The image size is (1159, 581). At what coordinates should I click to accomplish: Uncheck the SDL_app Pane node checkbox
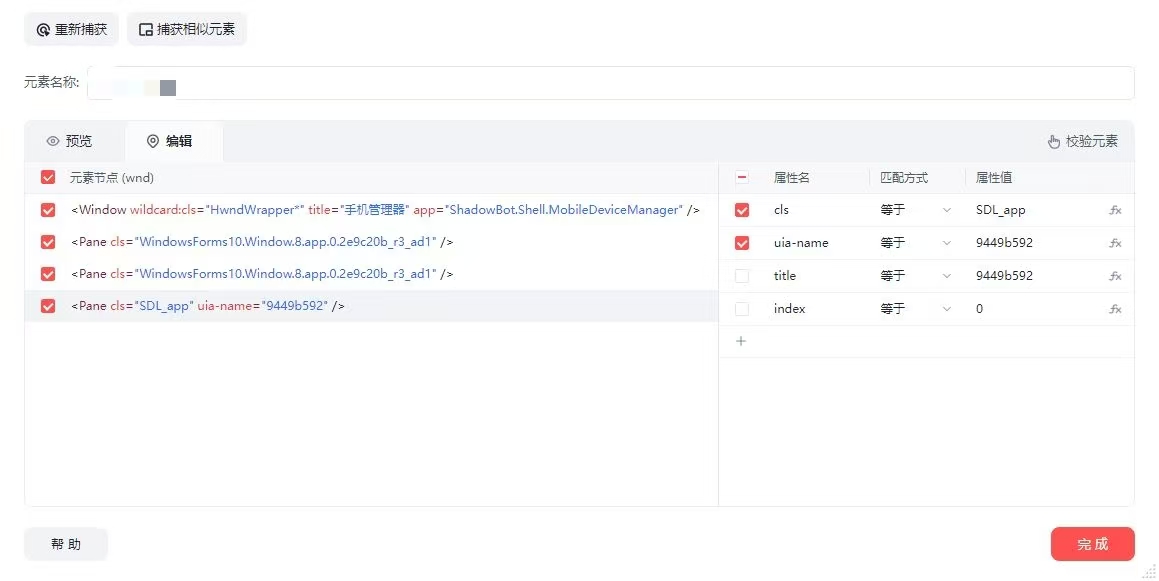(x=48, y=306)
